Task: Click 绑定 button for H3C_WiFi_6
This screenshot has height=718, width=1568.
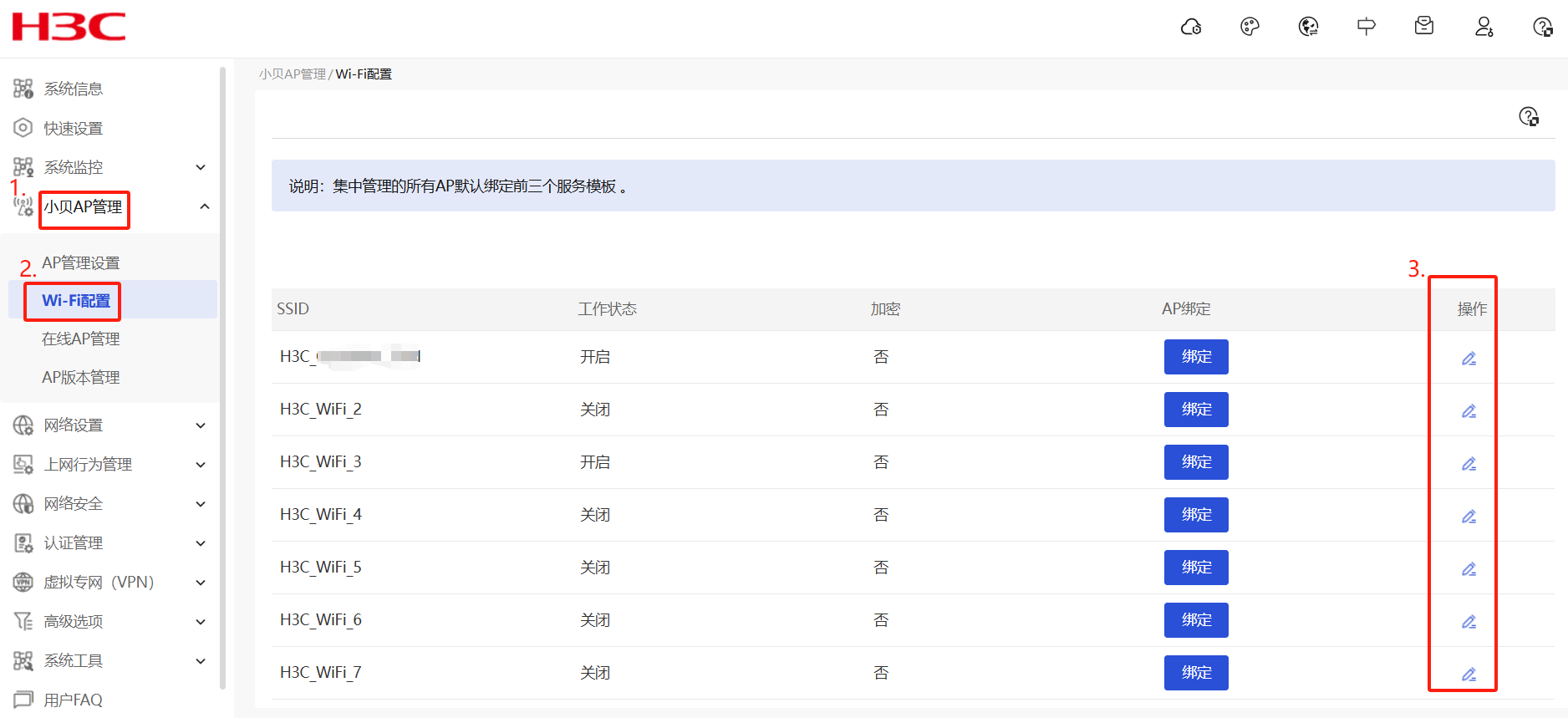Action: [x=1196, y=620]
